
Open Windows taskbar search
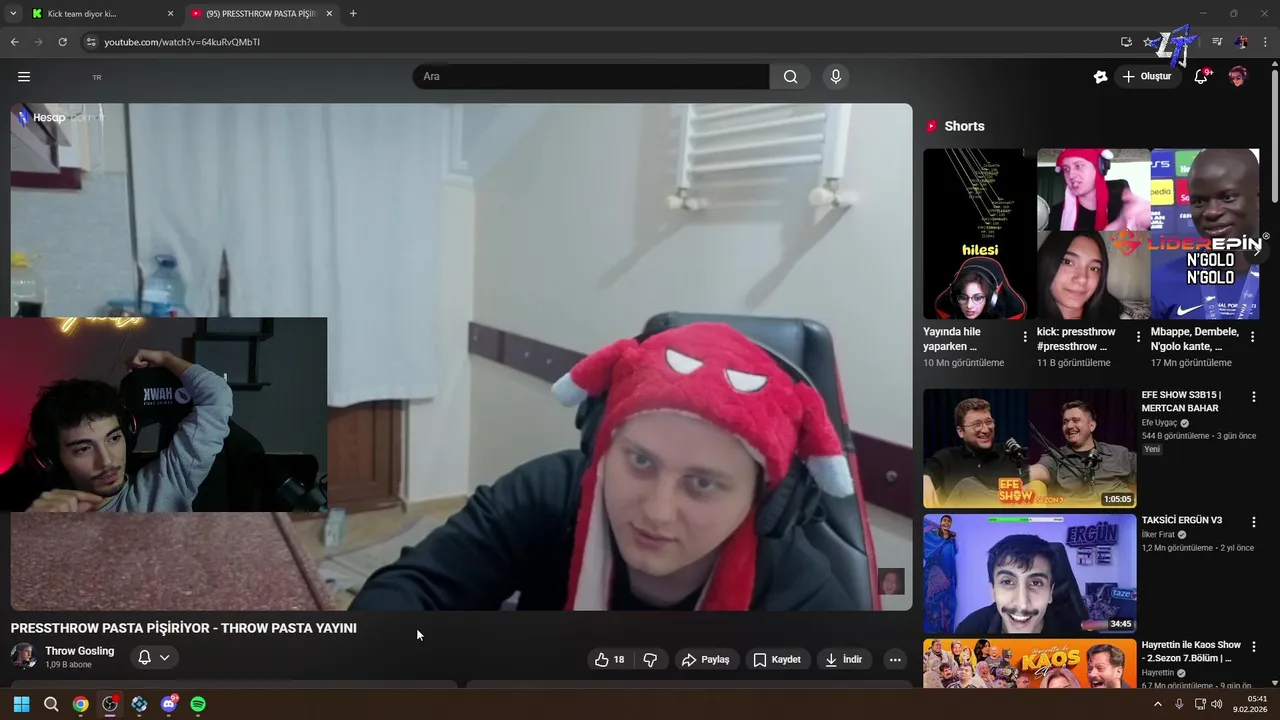pos(51,704)
